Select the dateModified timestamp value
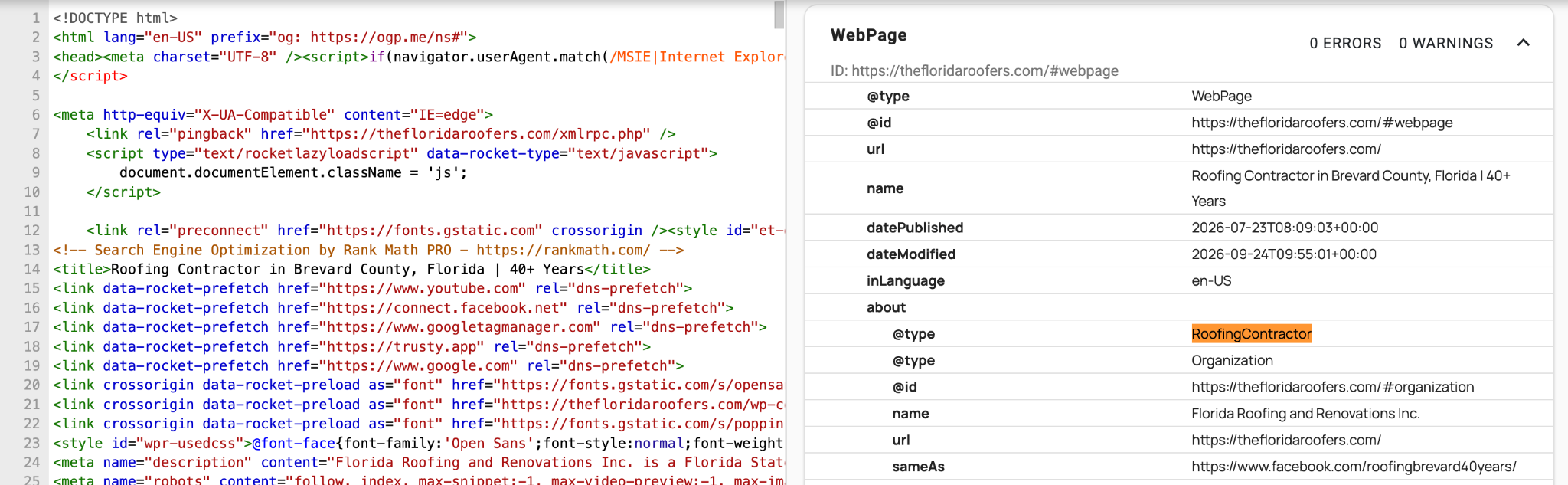Screen dimensions: 1568x485 pos(1284,254)
